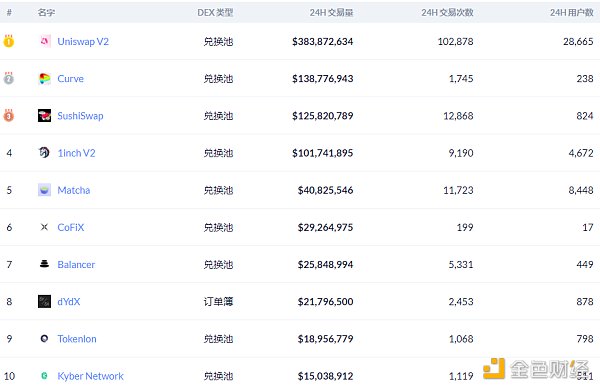
Task: Click the 1inch V2 unicorn icon
Action: 44,153
